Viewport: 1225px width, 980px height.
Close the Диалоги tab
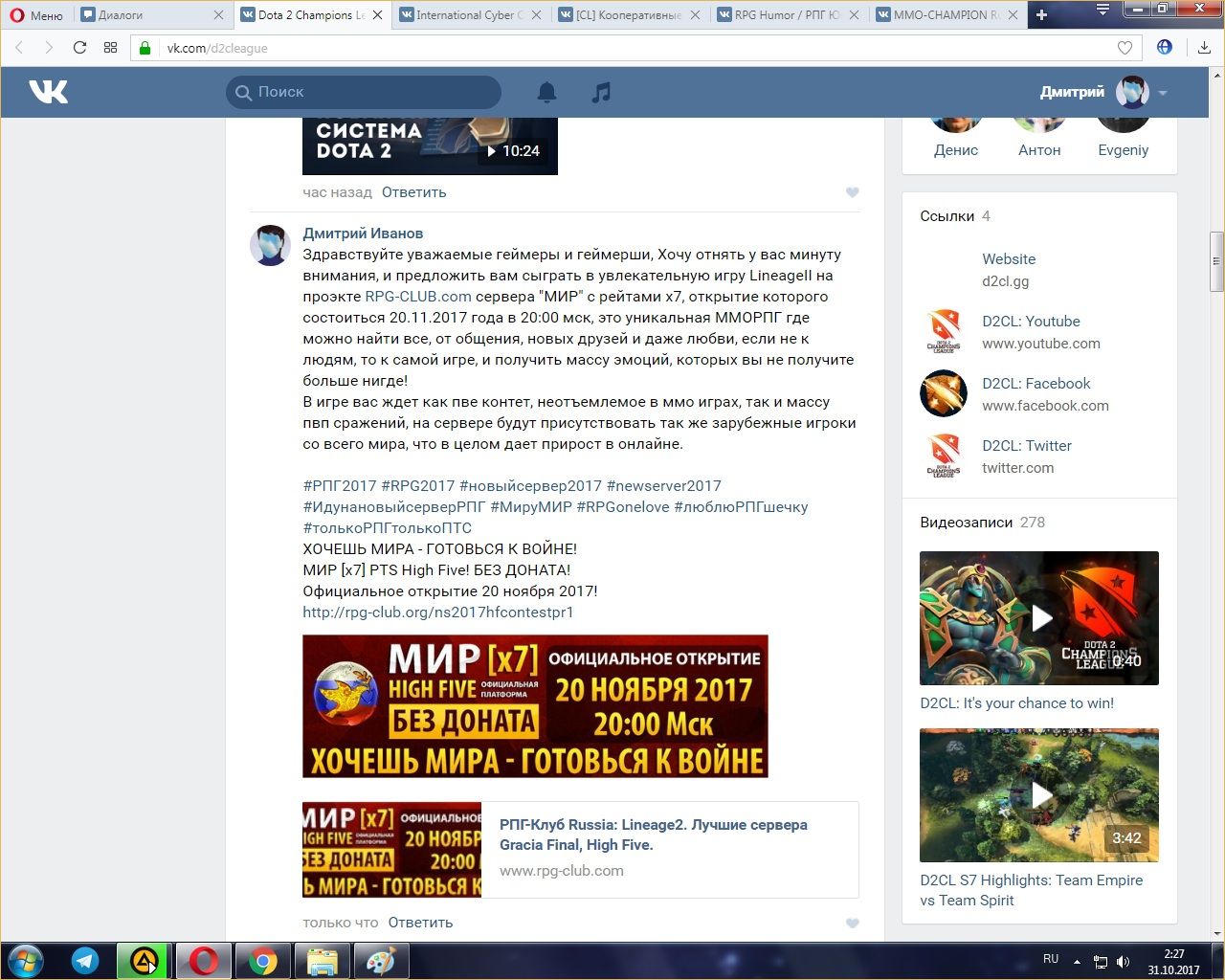click(218, 15)
